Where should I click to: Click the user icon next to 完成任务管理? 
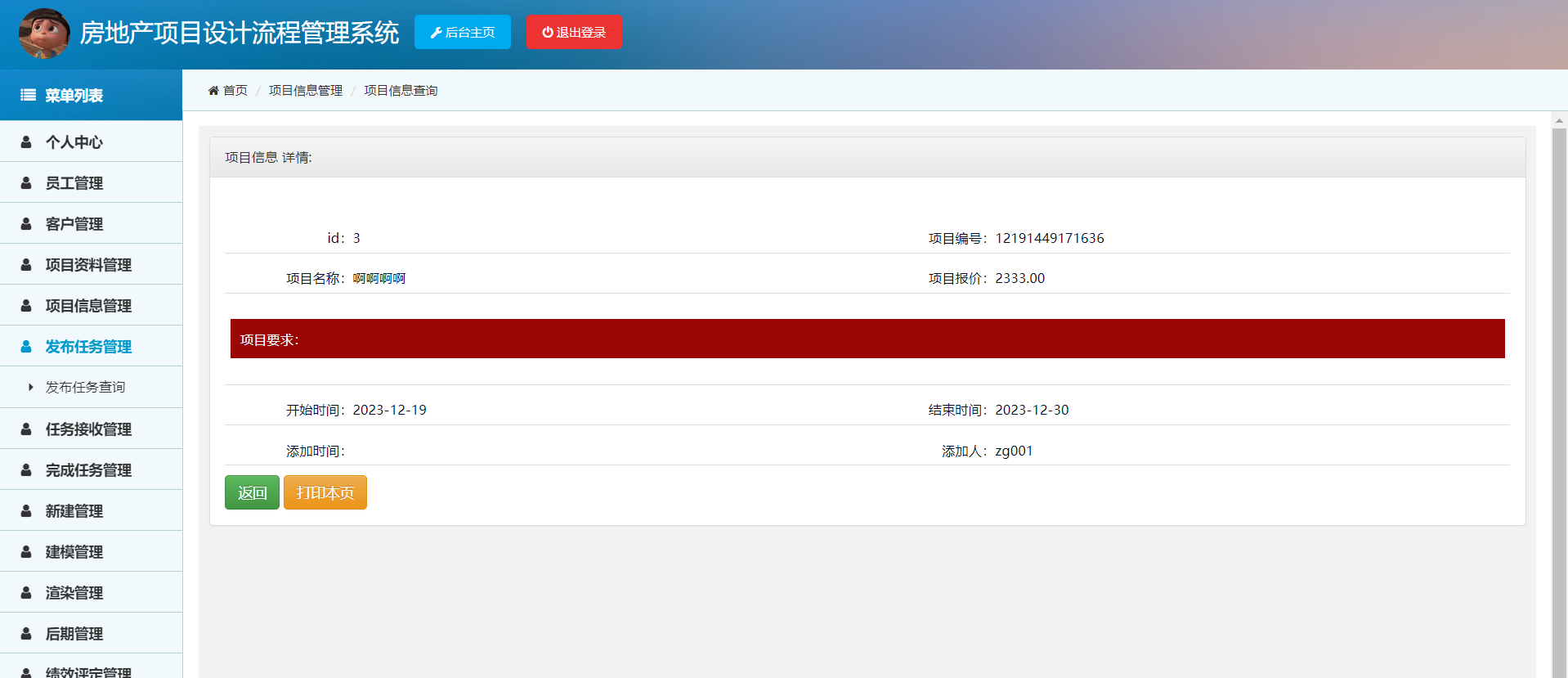tap(26, 469)
